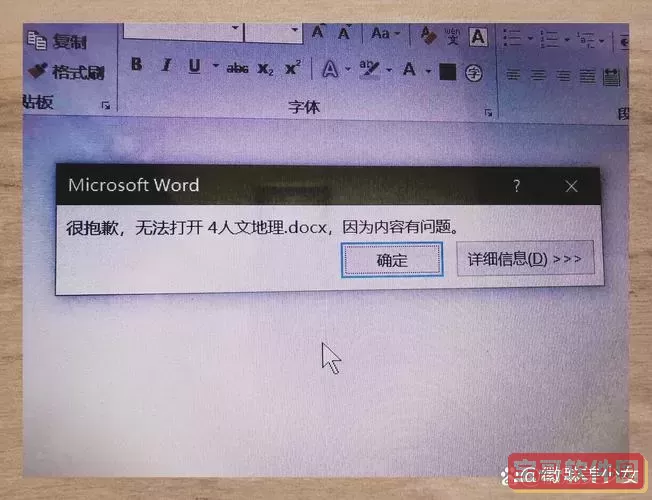
Task: Align text left
Action: 513,75
